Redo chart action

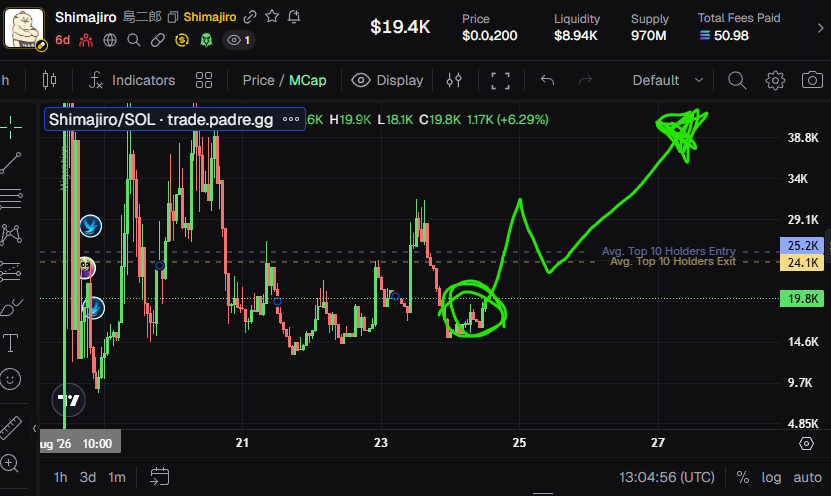pyautogui.click(x=585, y=80)
